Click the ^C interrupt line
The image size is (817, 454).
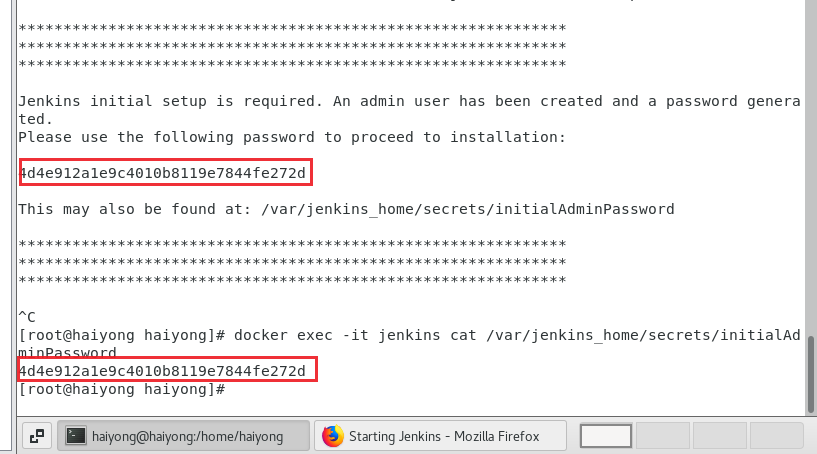[x=27, y=317]
